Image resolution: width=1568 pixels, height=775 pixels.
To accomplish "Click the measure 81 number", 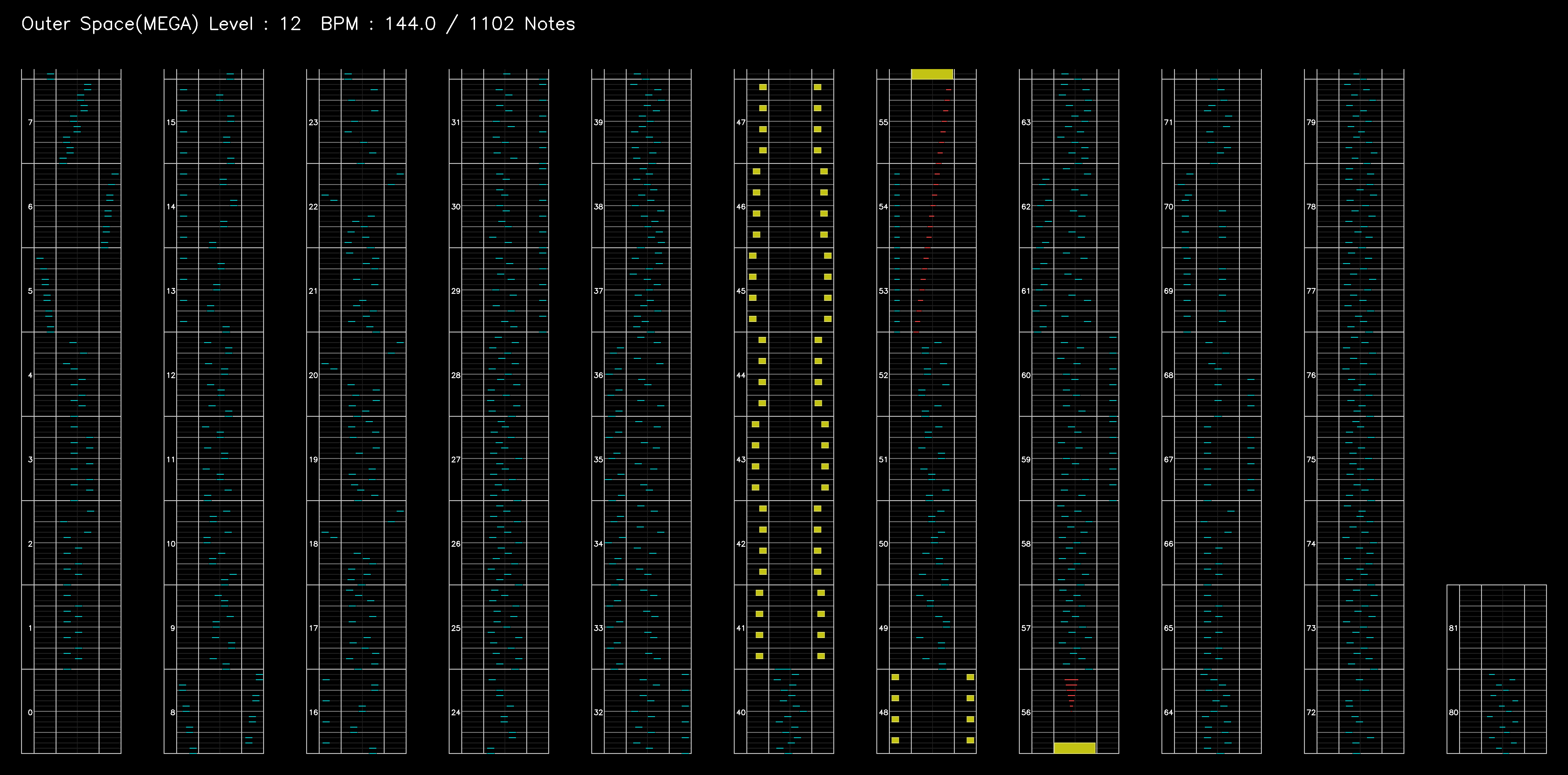I will (1453, 628).
